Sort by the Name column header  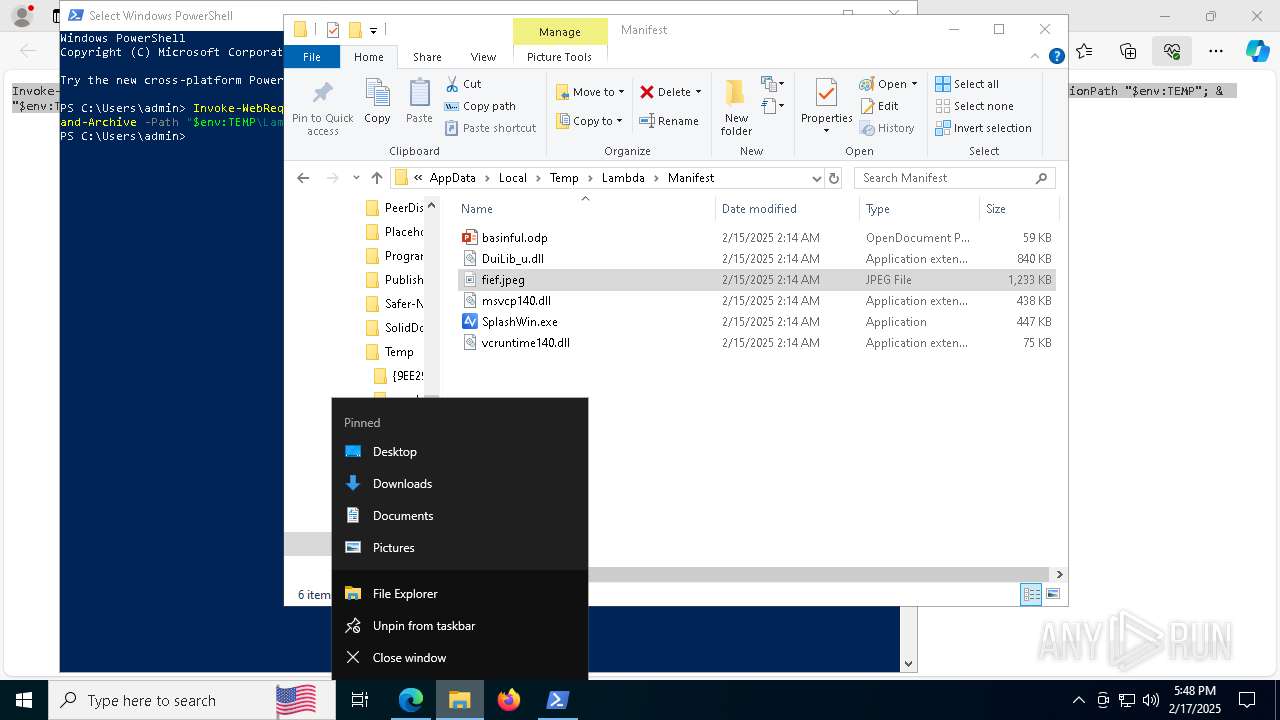585,209
